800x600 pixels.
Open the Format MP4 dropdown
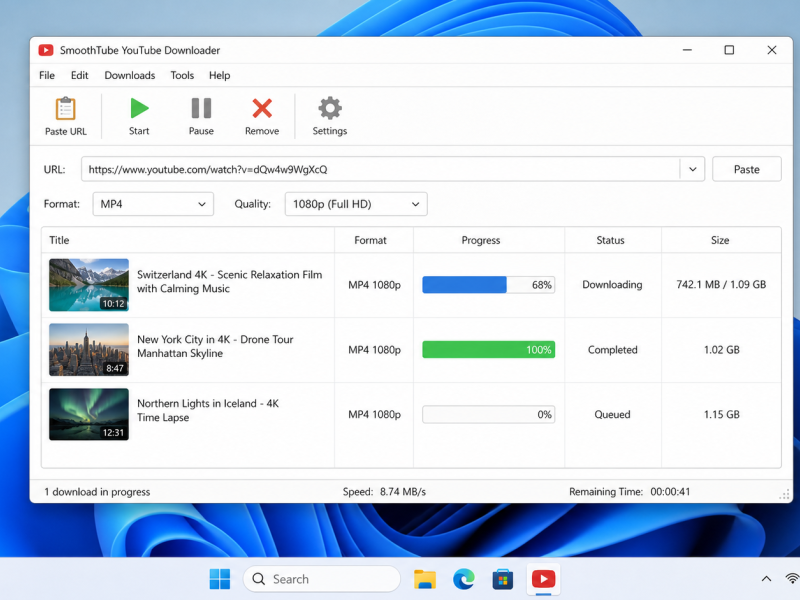pyautogui.click(x=153, y=204)
